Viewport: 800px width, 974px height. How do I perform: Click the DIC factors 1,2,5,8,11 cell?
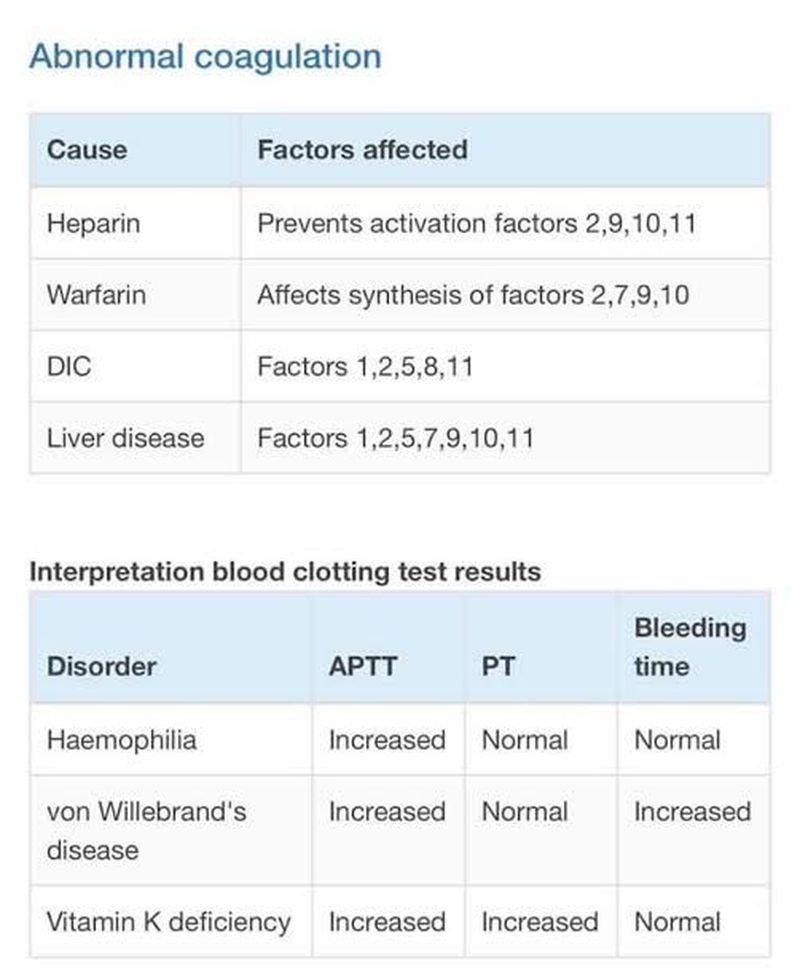tap(365, 366)
